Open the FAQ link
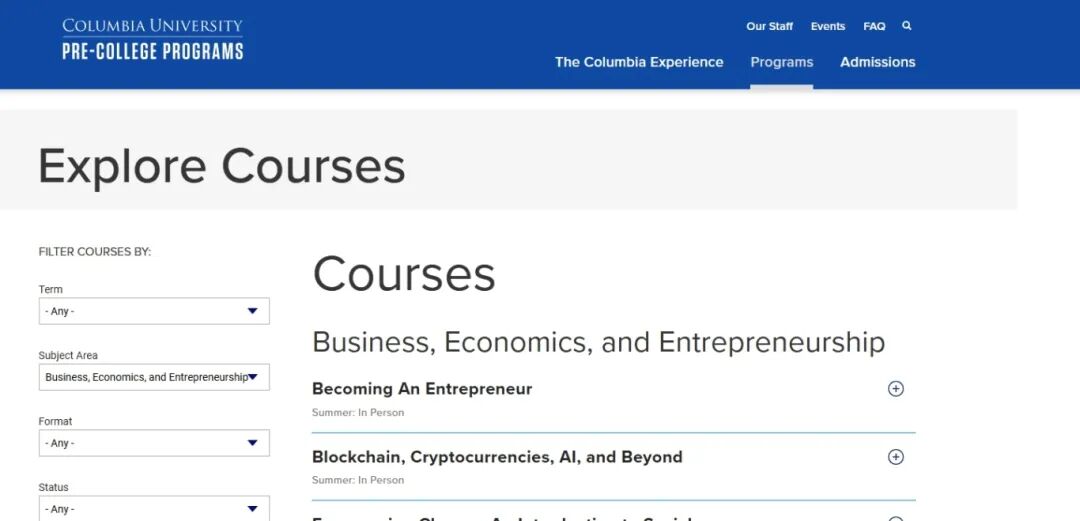The height and width of the screenshot is (521, 1080). click(875, 26)
